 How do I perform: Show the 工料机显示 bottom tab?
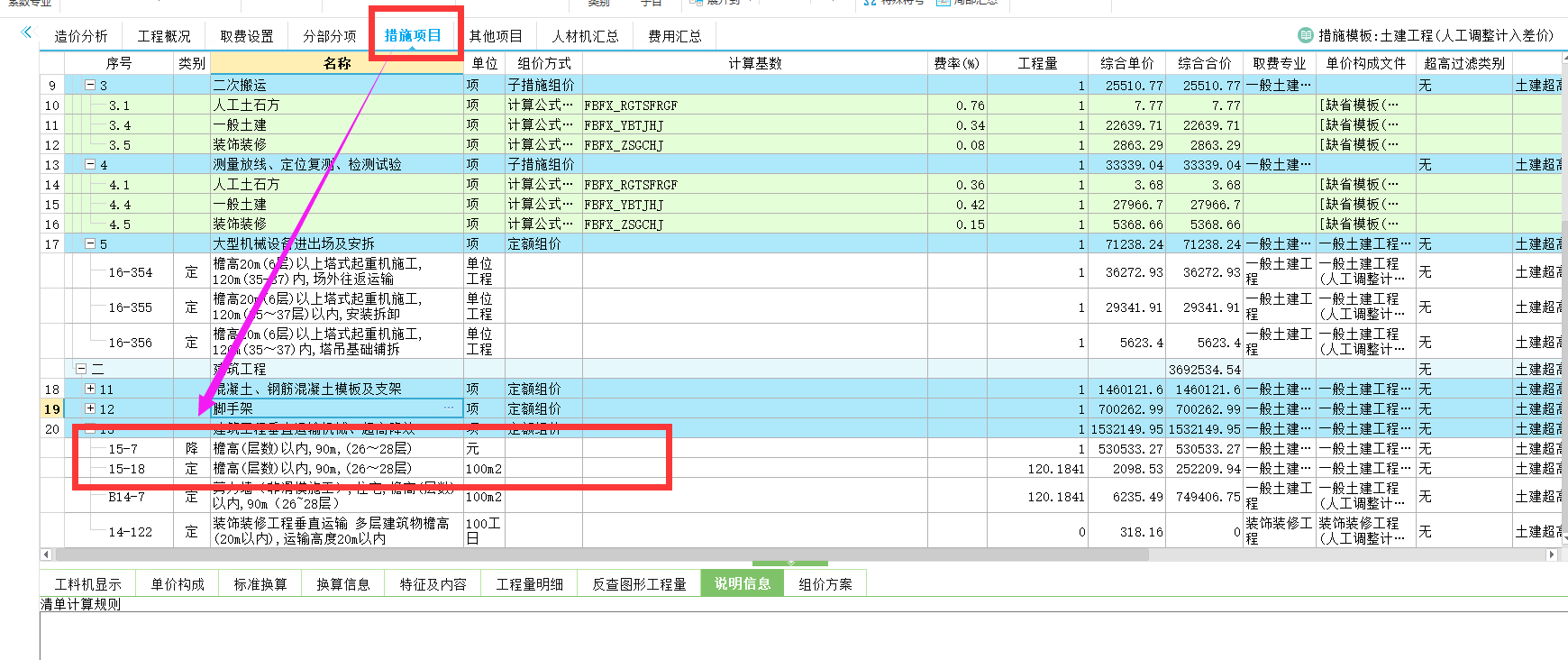(87, 584)
